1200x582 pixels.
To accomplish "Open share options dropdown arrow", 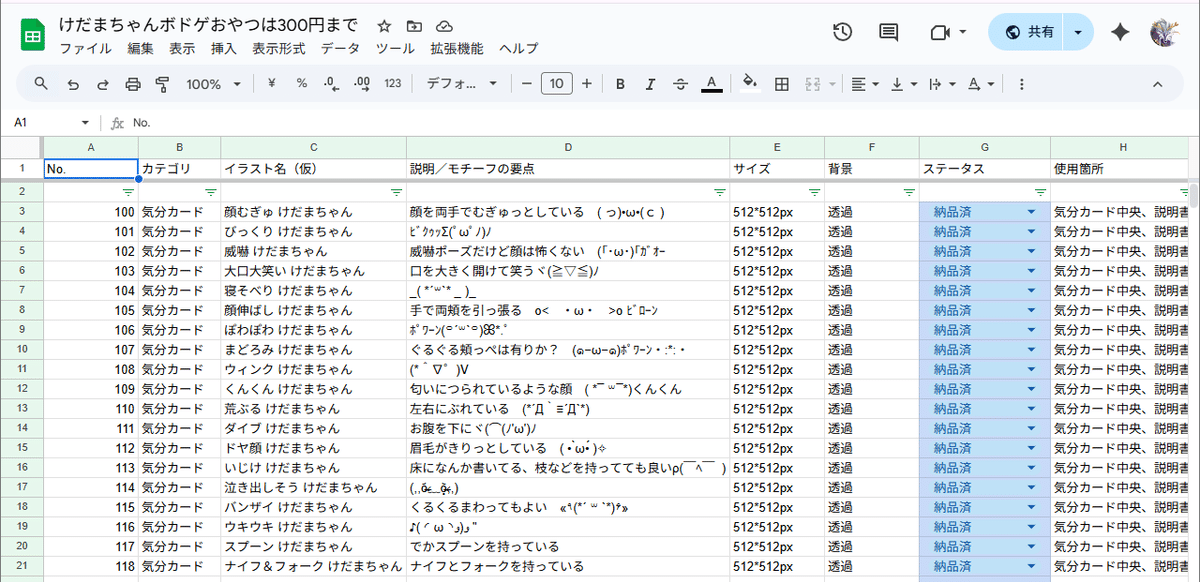I will click(1078, 32).
